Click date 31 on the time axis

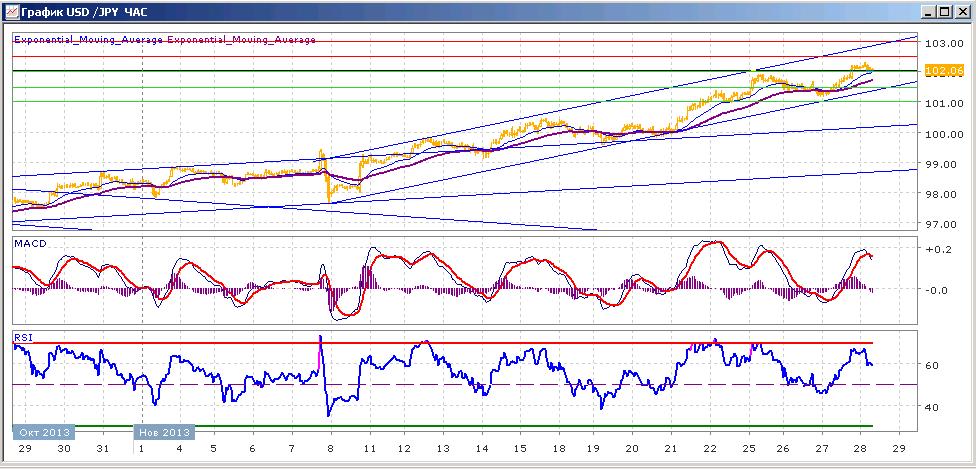point(103,448)
